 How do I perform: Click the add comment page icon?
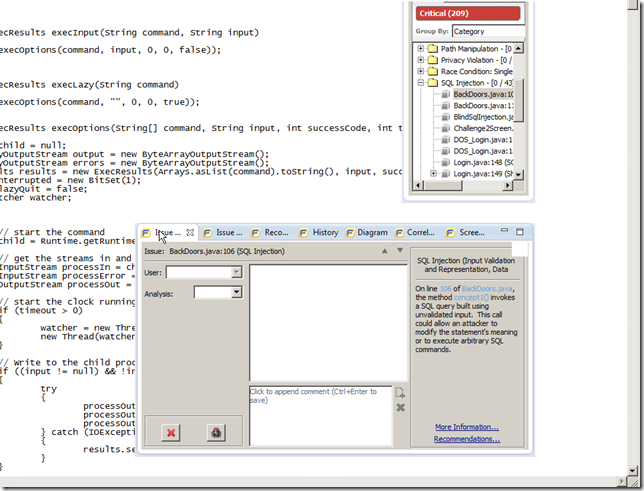pos(401,393)
